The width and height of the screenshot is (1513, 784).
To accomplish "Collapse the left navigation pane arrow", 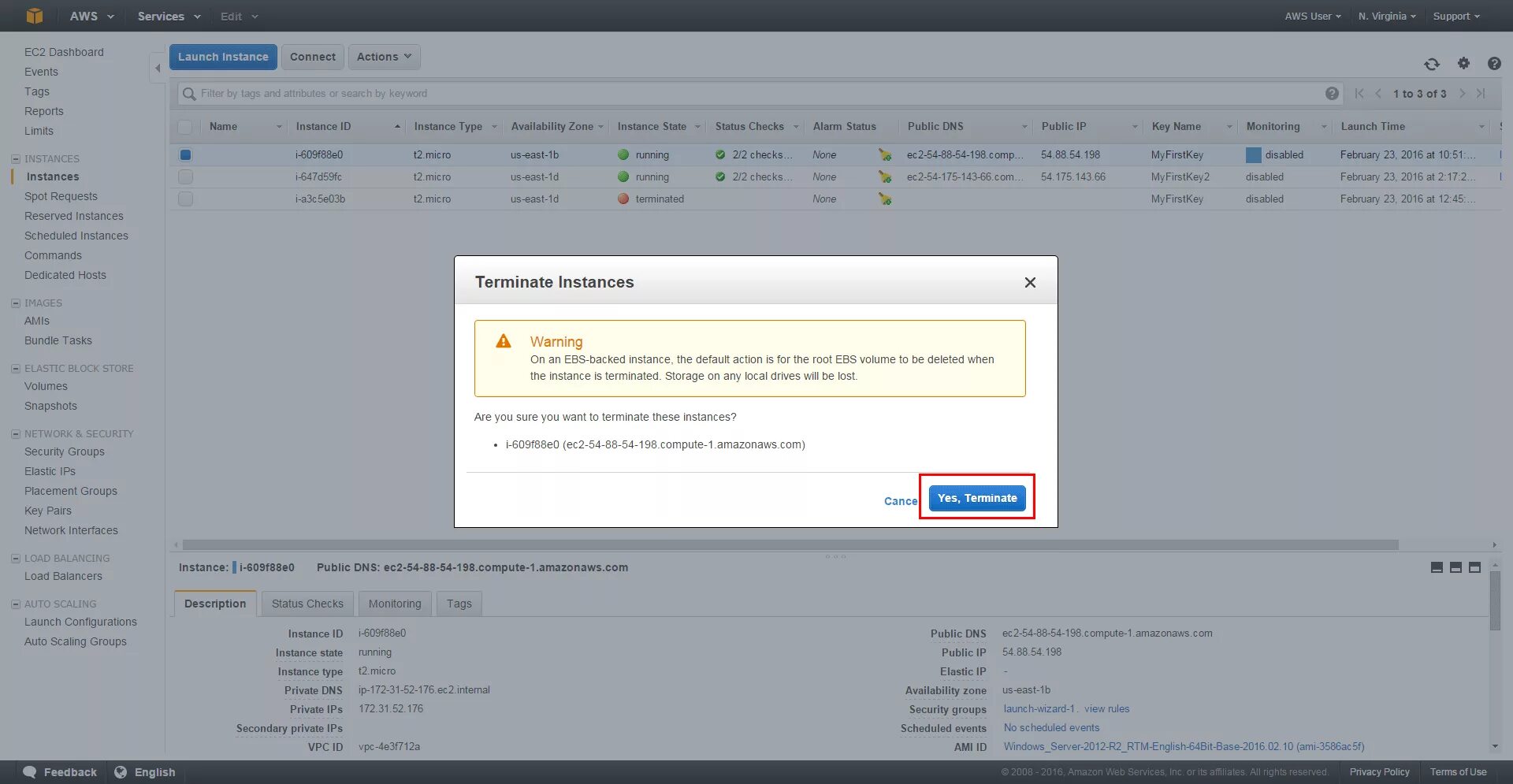I will (x=158, y=68).
